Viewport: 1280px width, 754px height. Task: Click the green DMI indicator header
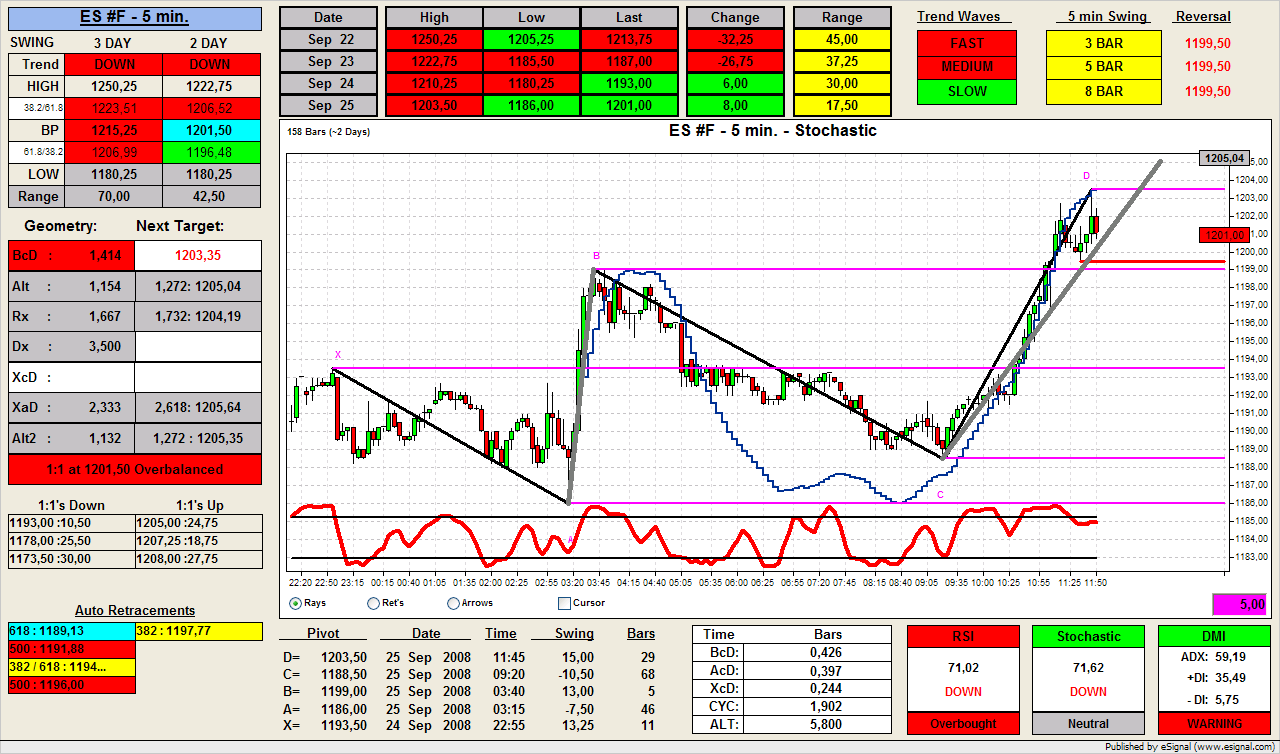(x=1214, y=636)
